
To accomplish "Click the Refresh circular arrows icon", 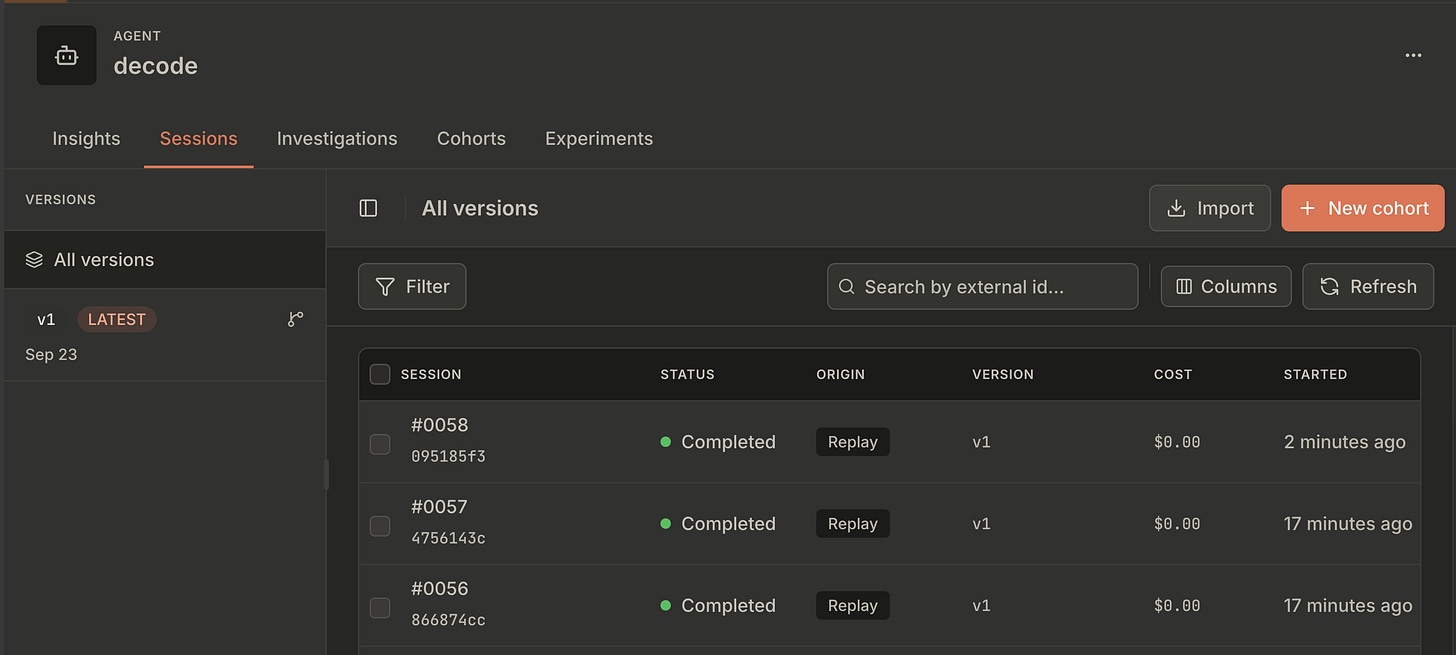I will tap(1329, 287).
